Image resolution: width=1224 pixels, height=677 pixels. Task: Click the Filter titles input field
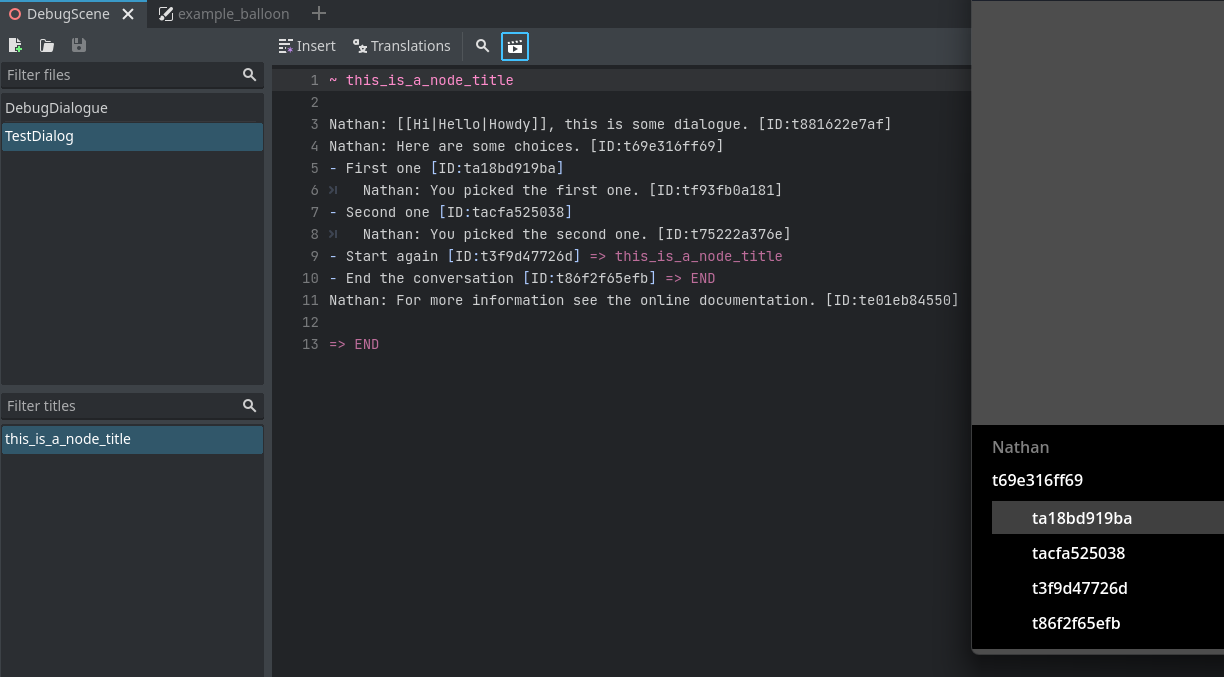[110, 405]
